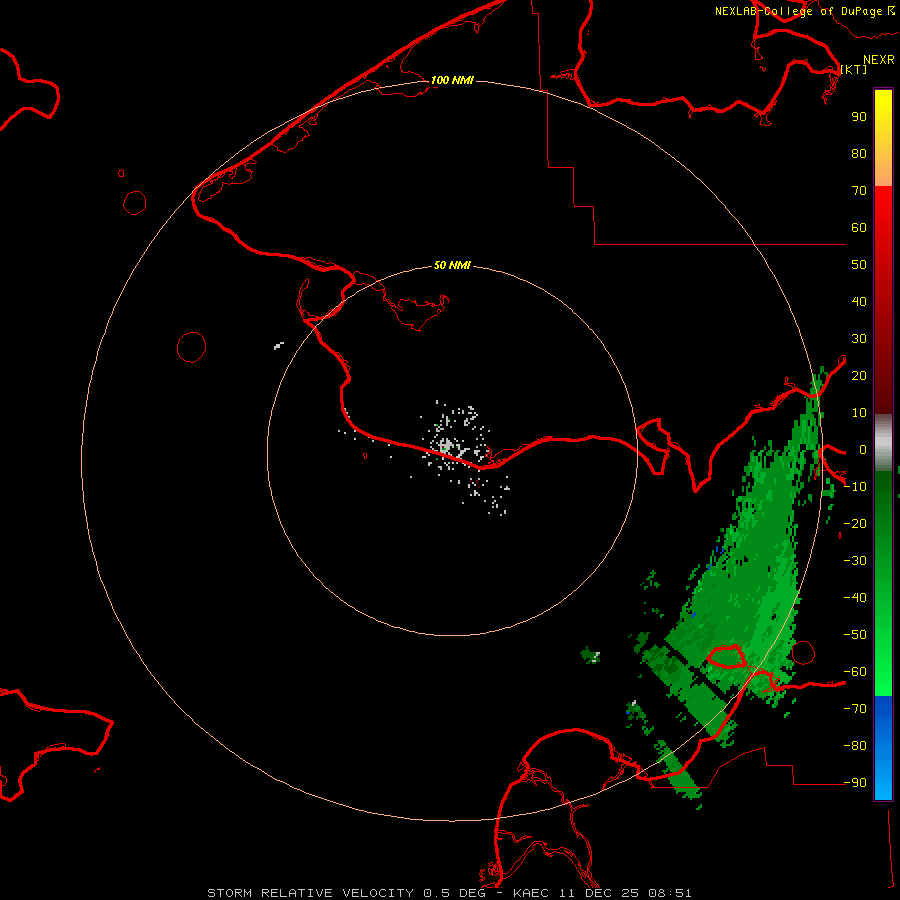Select the -40 value on velocity scale
Viewport: 900px width, 900px height.
tap(855, 598)
